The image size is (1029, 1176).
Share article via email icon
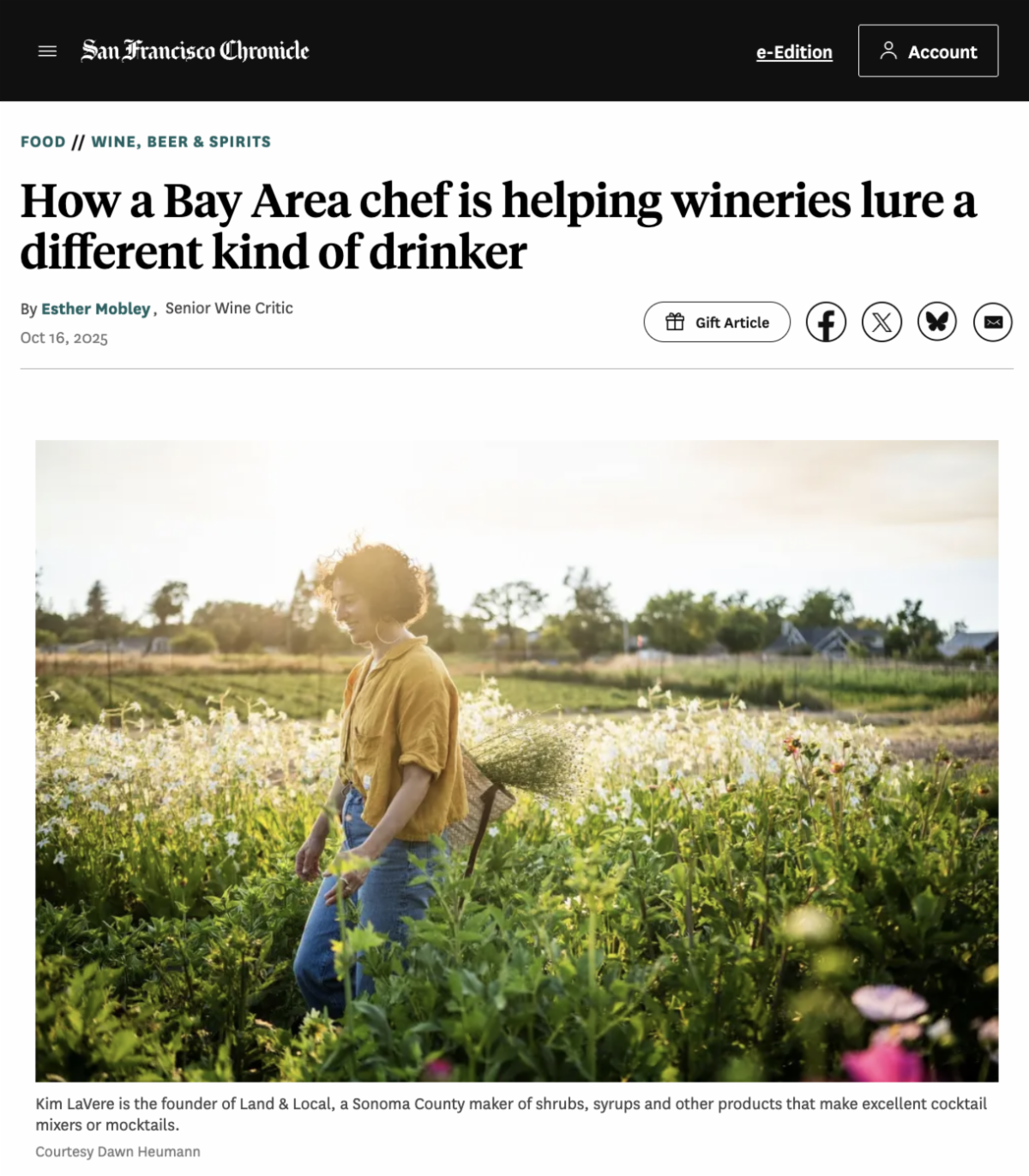tap(993, 323)
